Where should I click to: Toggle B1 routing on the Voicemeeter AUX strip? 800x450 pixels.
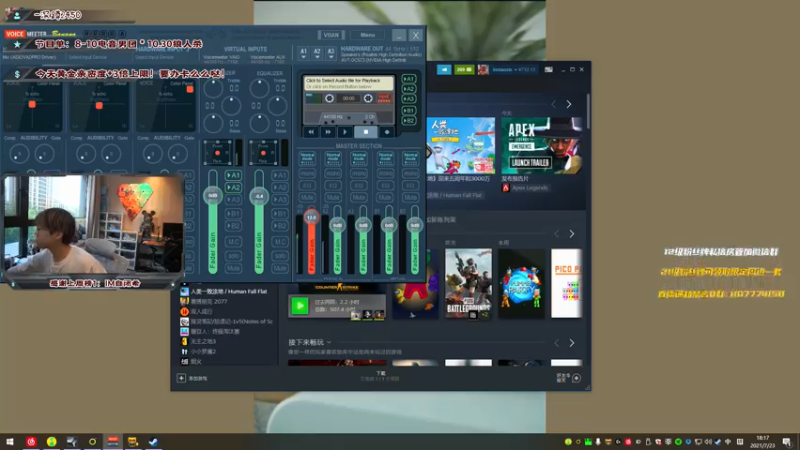[x=280, y=214]
